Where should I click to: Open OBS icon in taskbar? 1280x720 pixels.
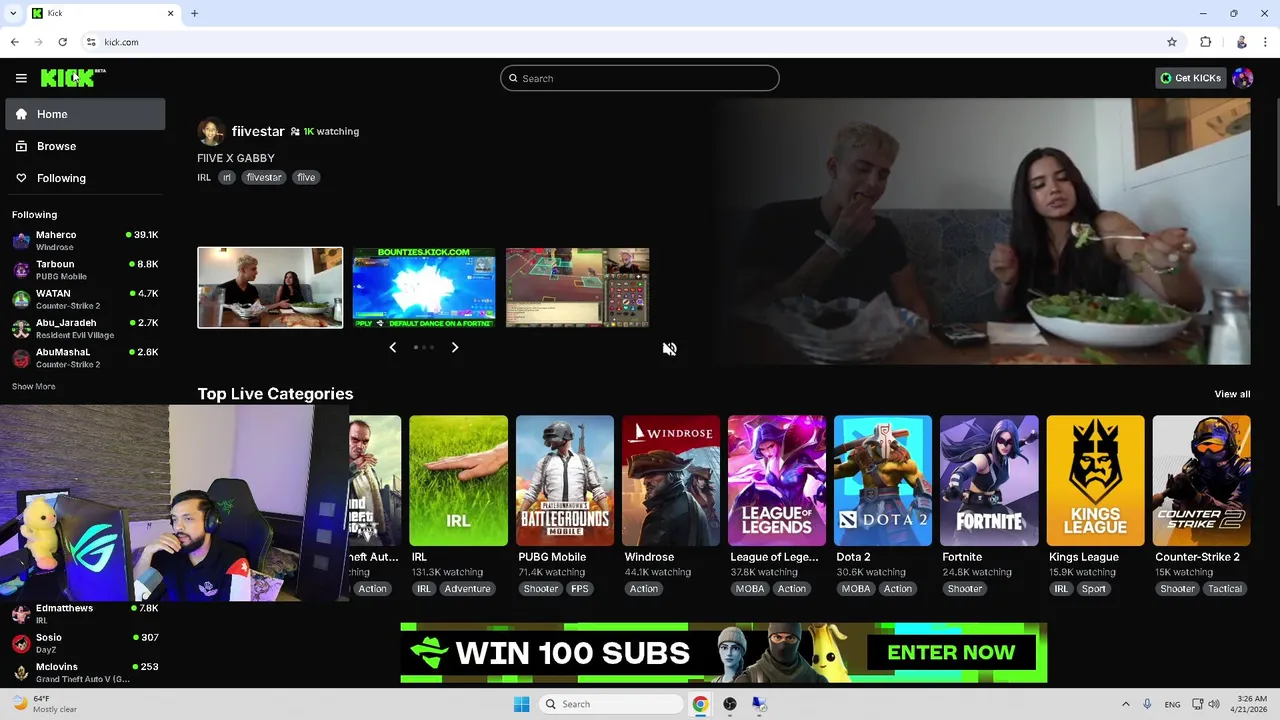click(x=730, y=704)
